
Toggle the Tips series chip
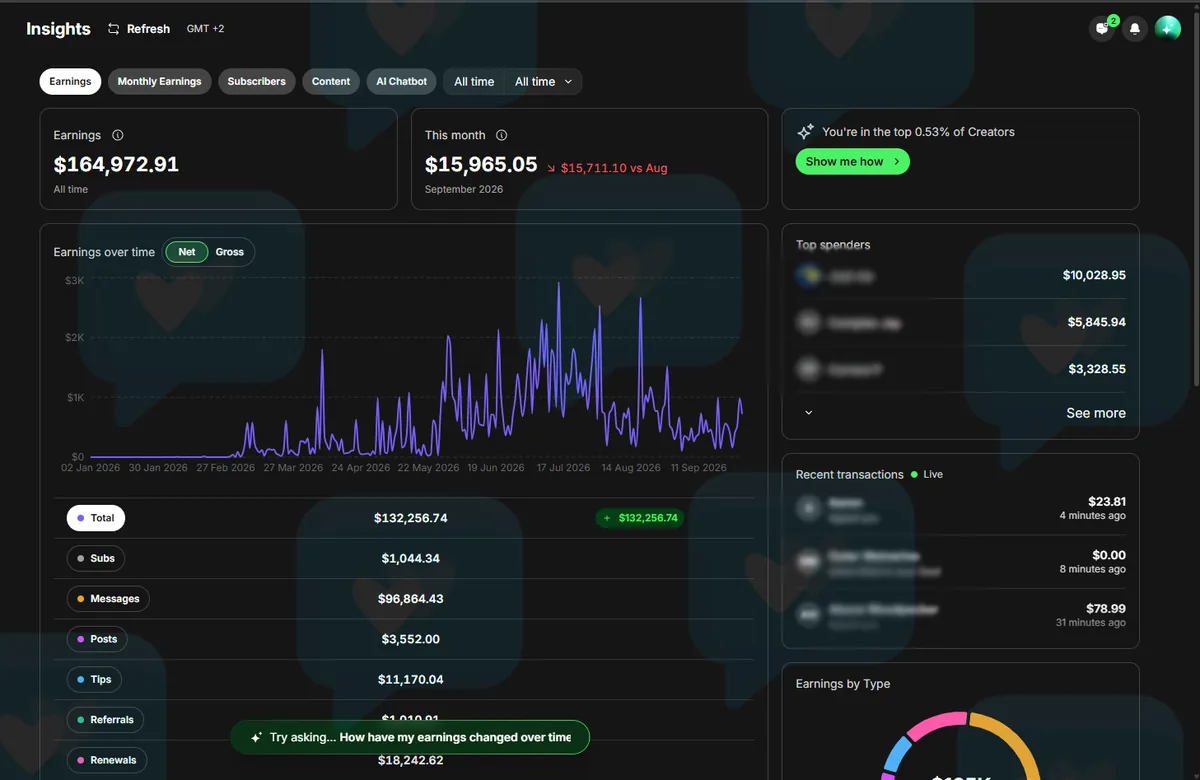pos(94,679)
